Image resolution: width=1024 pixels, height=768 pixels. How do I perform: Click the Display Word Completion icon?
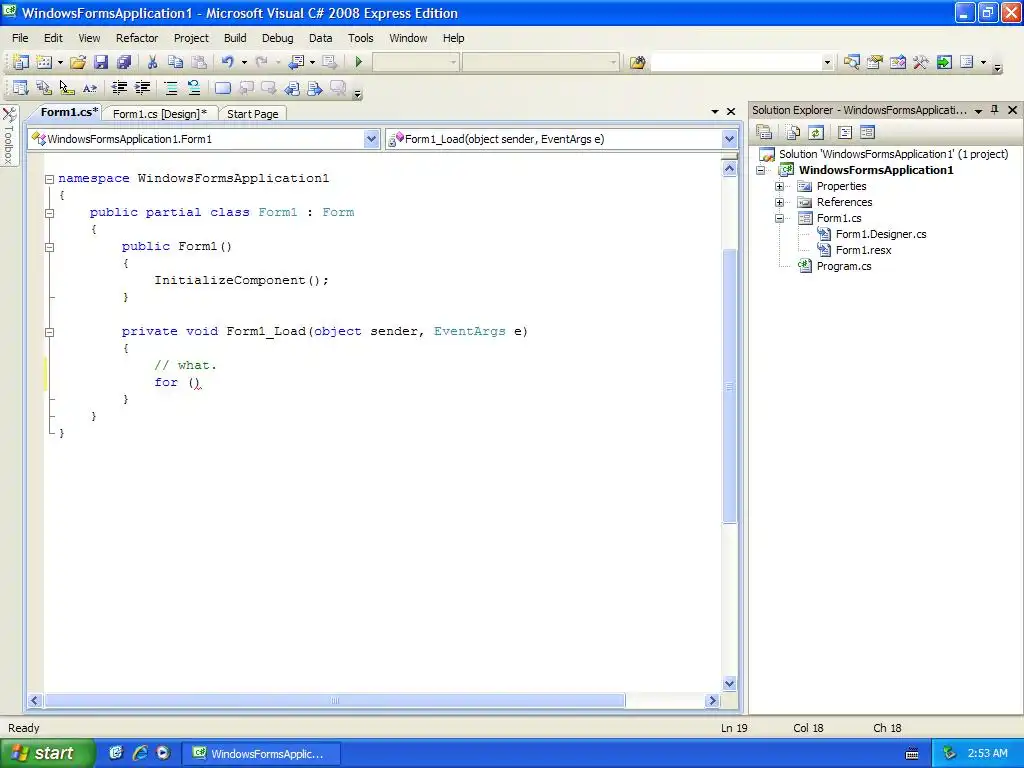pyautogui.click(x=89, y=88)
